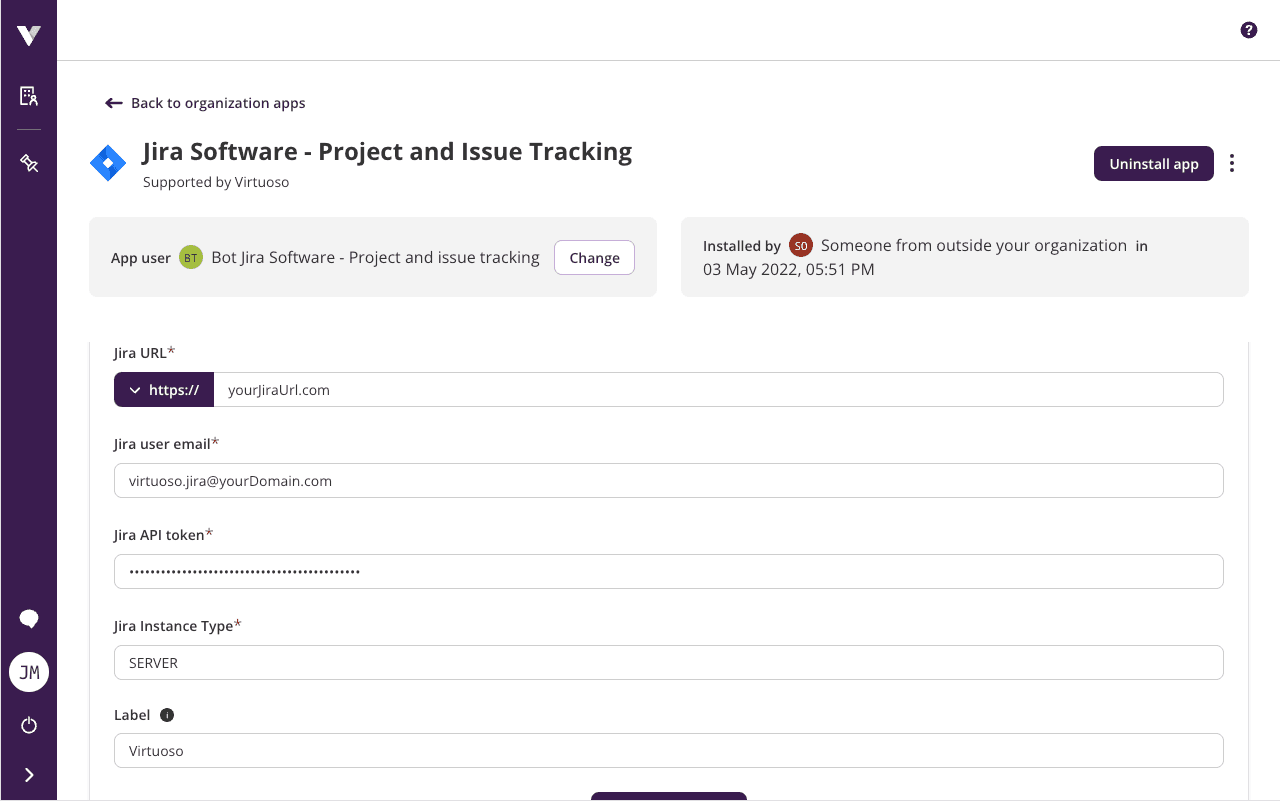
Task: Open the Jira Instance Type selector
Action: 668,662
